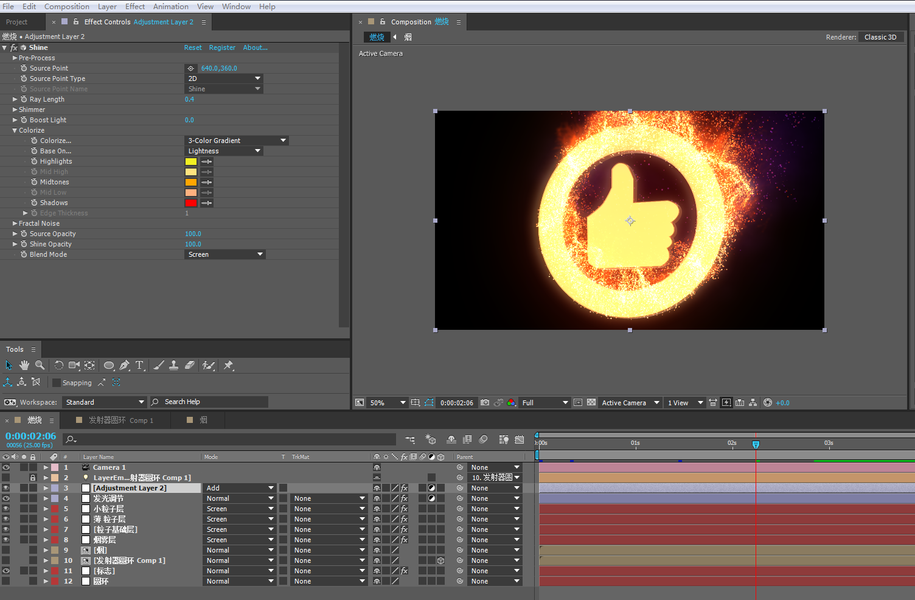Select the Selection arrow tool
The image size is (915, 600).
click(x=9, y=365)
